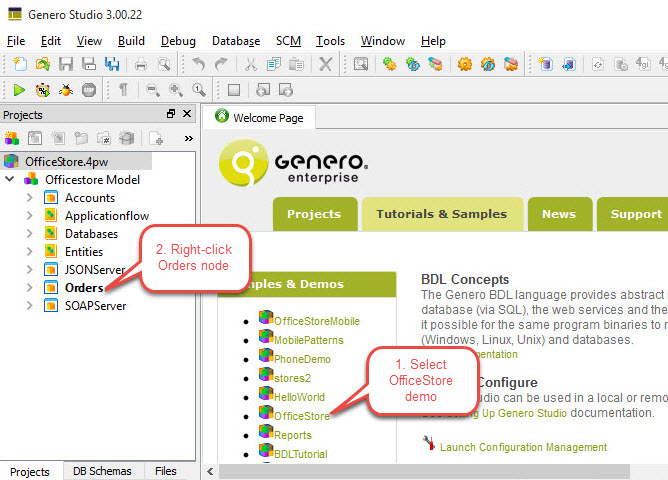Click the Print toolbar icon
This screenshot has width=668, height=480.
(x=141, y=64)
